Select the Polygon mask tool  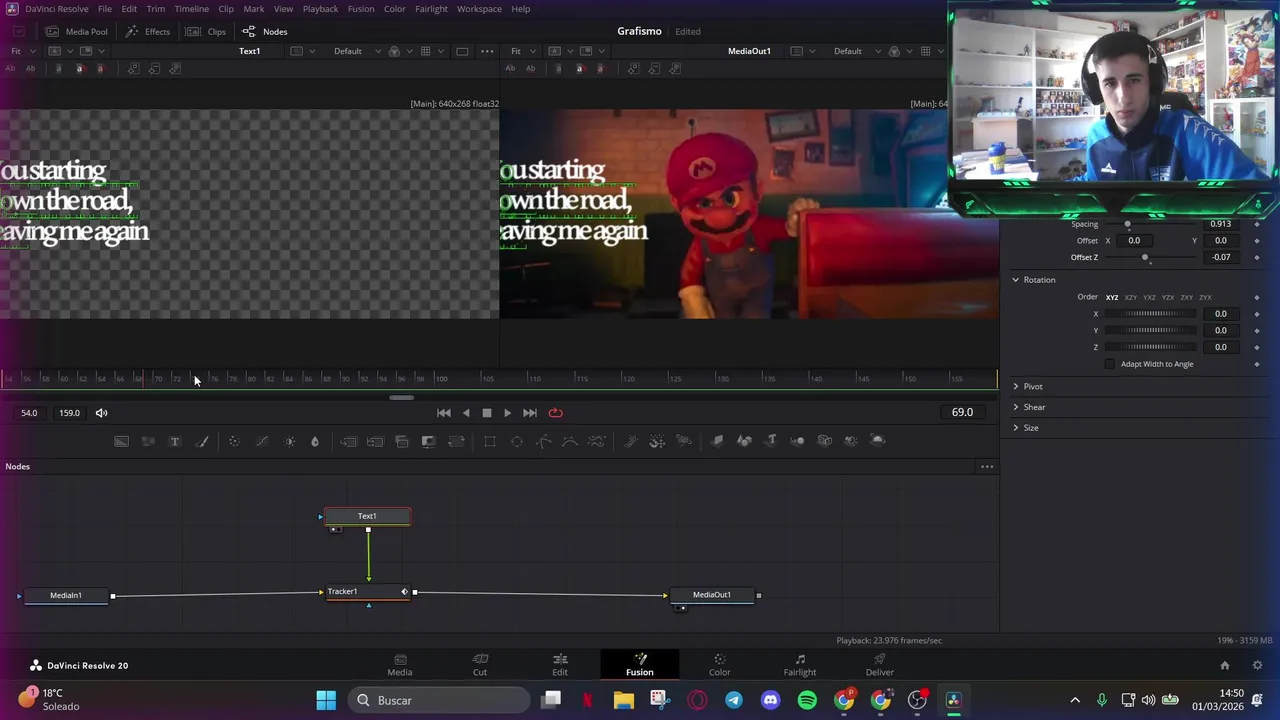543,441
